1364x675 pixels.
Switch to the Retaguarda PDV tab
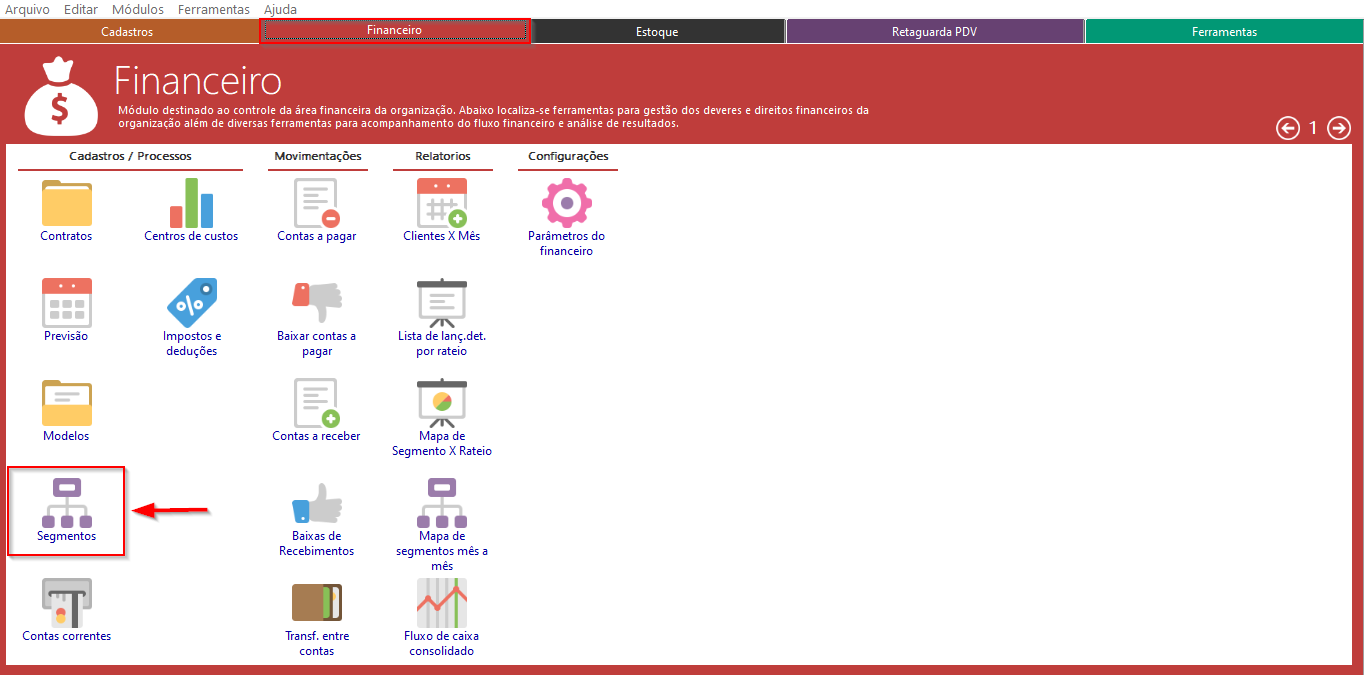(x=934, y=32)
